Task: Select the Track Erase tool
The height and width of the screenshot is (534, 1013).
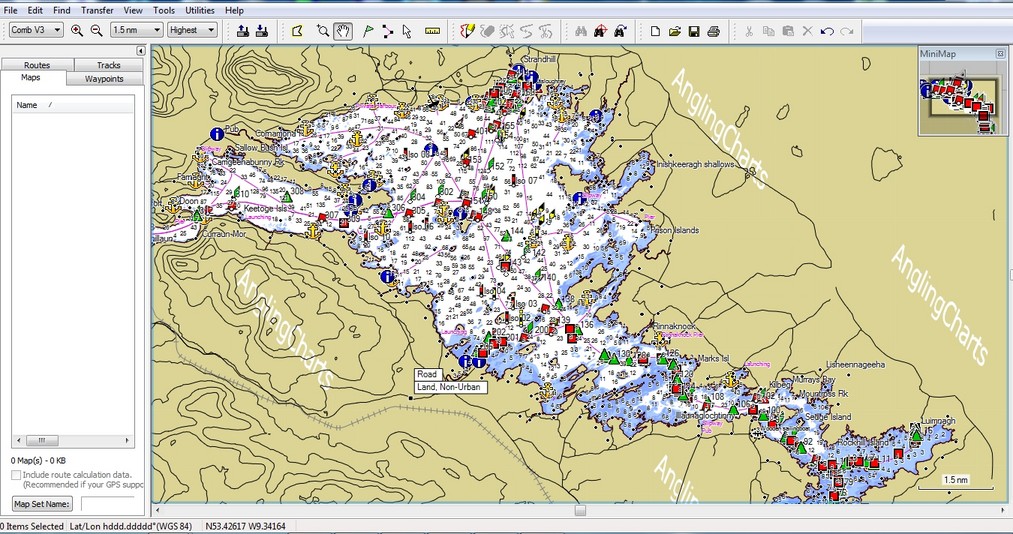Action: (488, 30)
